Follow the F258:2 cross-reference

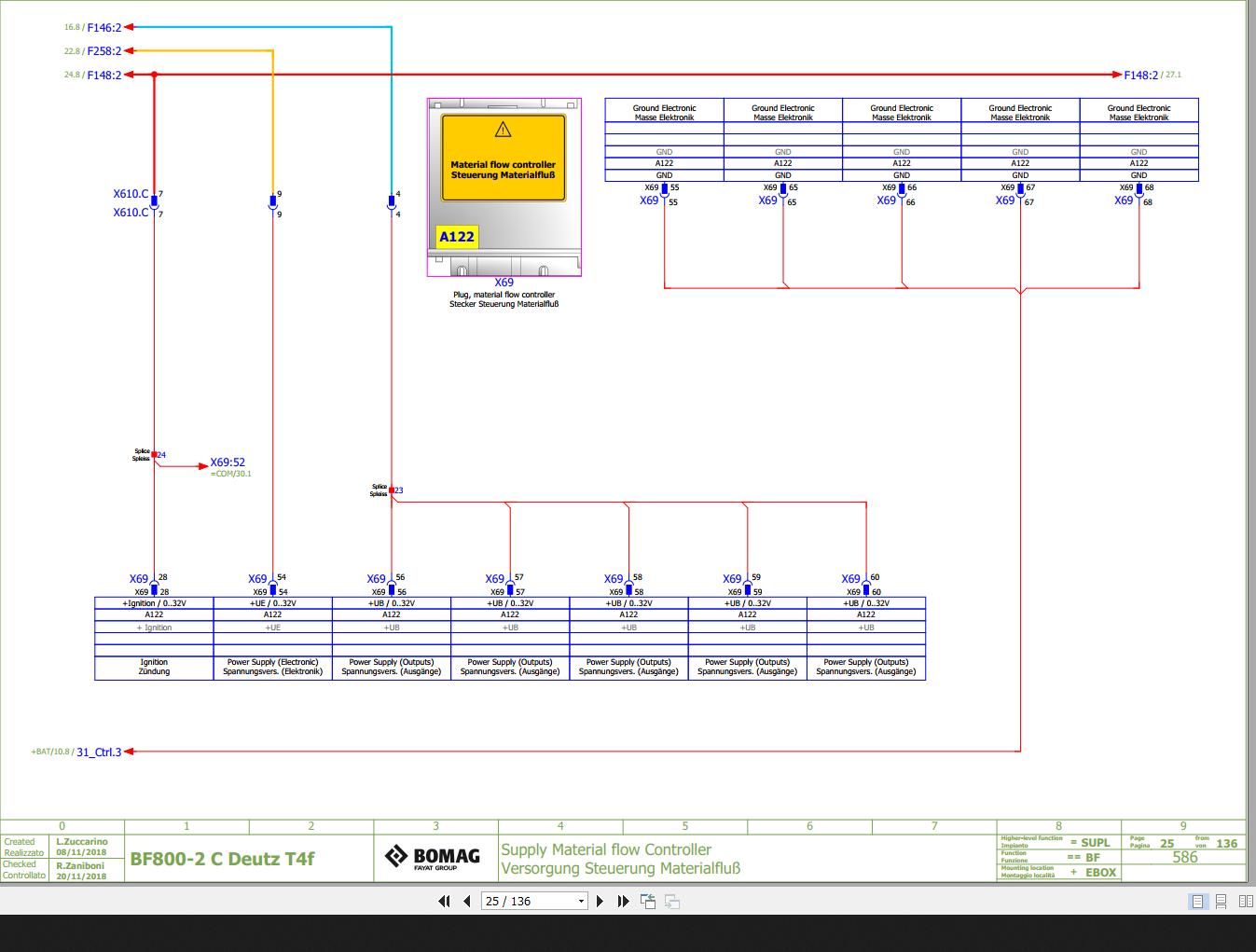[103, 50]
